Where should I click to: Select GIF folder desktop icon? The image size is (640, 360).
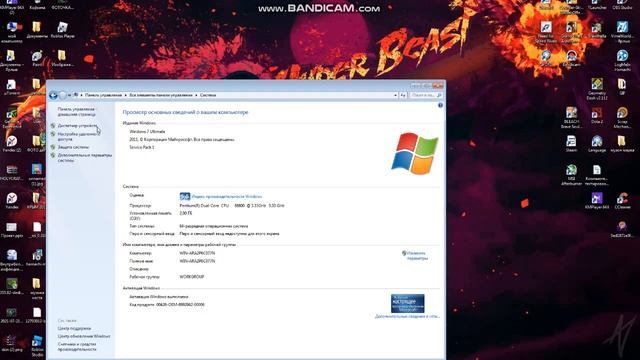coord(622,87)
